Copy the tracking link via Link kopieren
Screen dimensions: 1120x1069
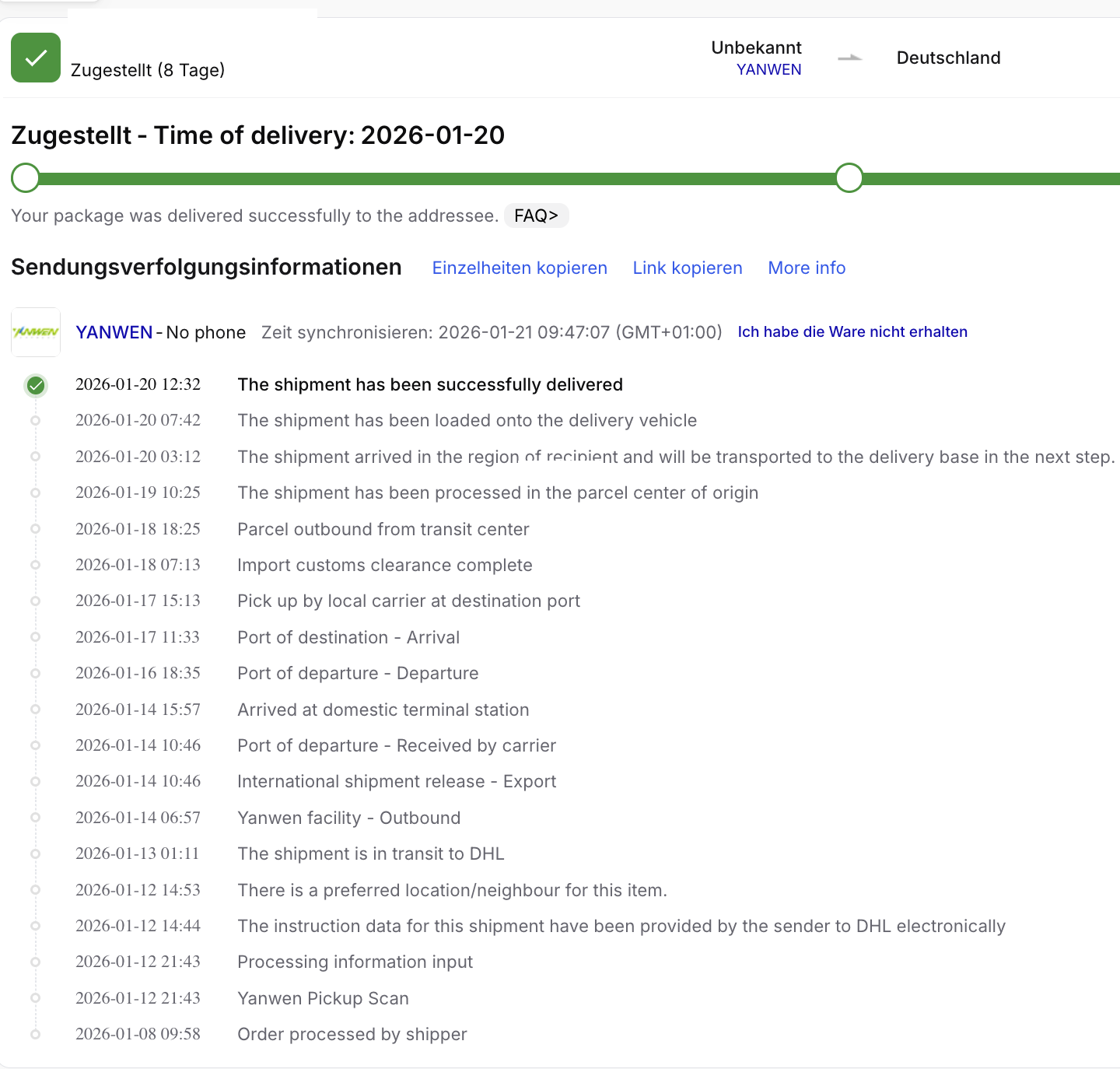[x=688, y=268]
